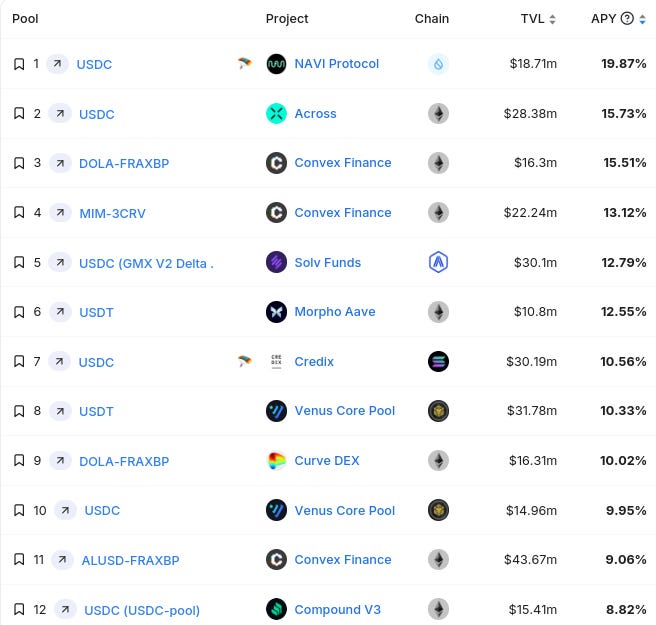Click the NAVI Protocol logo
656x625 pixels.
276,64
